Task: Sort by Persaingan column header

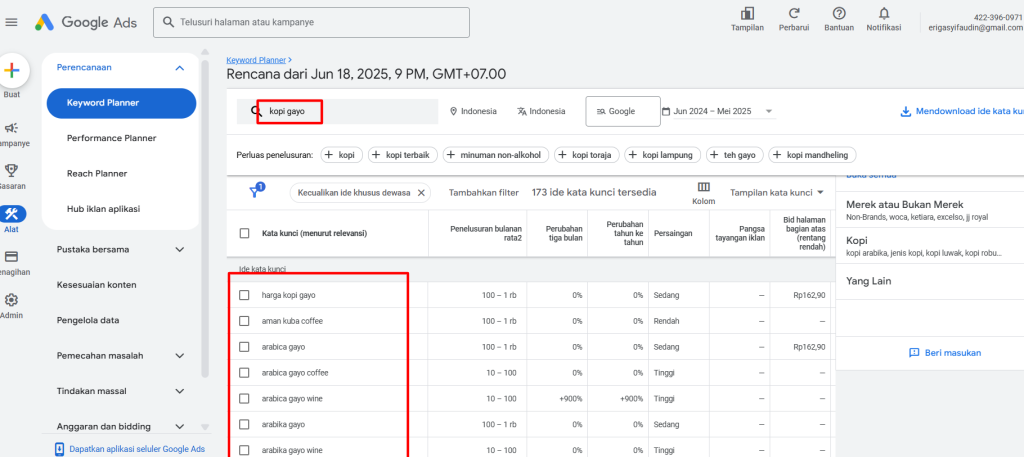Action: click(673, 233)
